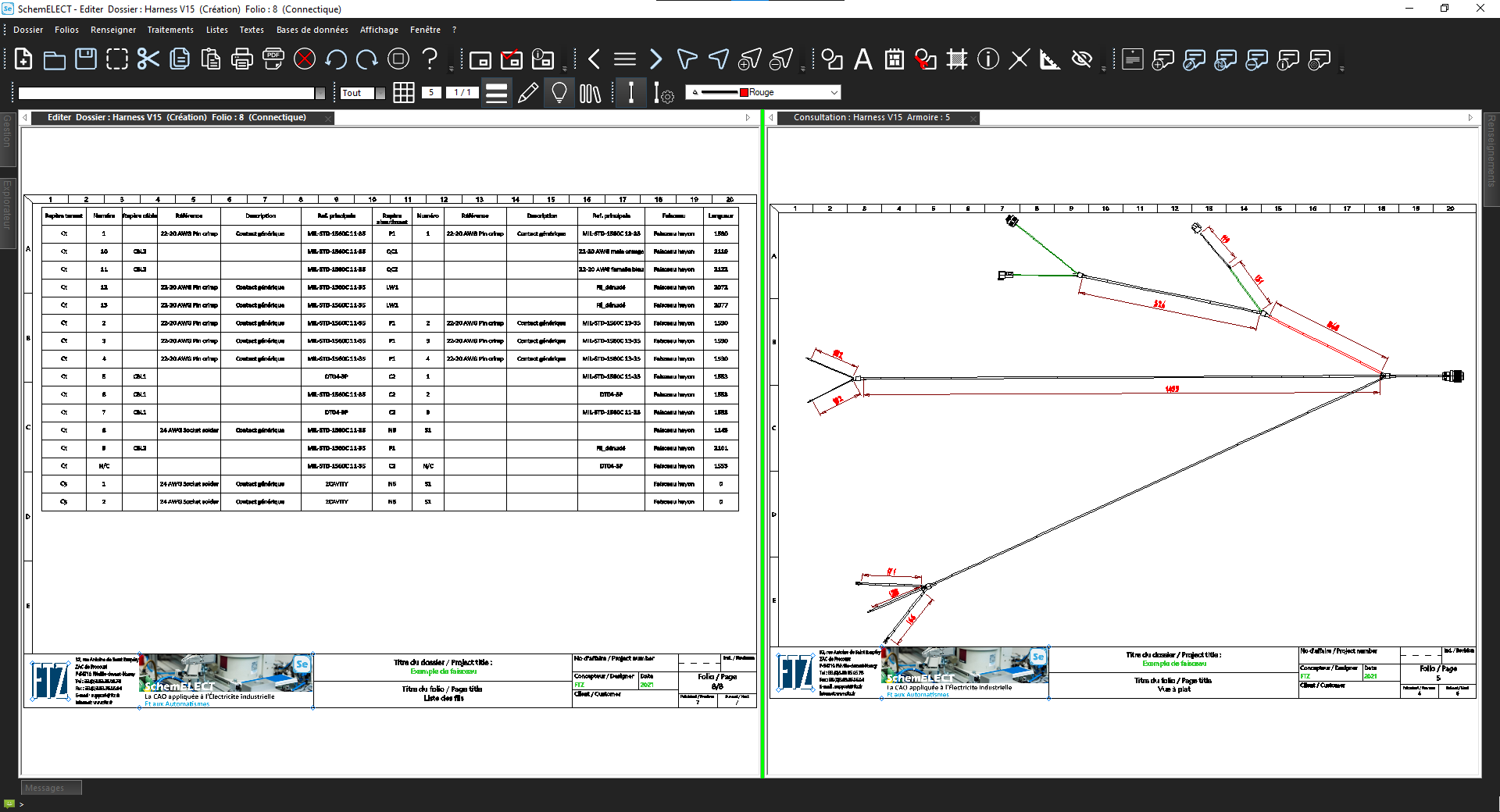Click the open folder icon
This screenshot has height=812, width=1500.
click(x=55, y=59)
